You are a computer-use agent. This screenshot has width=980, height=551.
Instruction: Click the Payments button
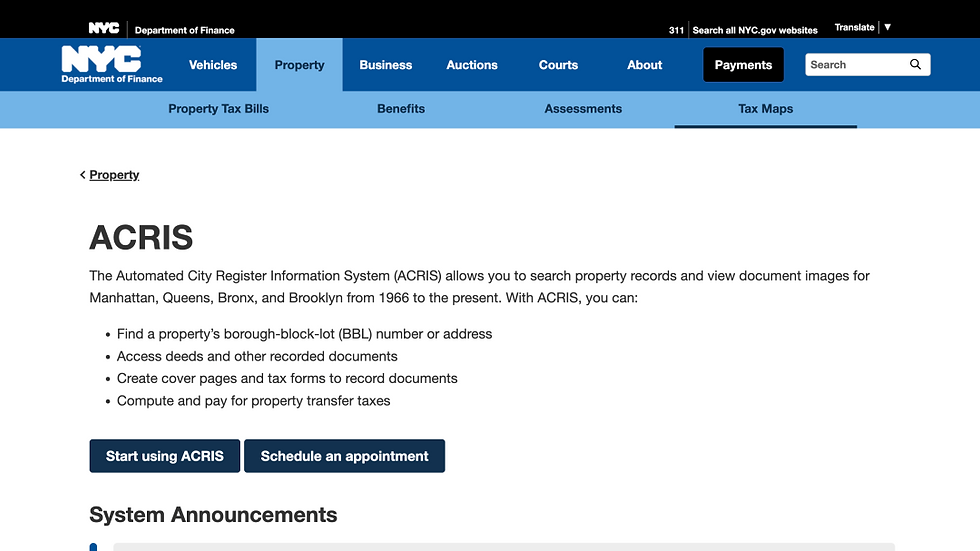tap(743, 64)
